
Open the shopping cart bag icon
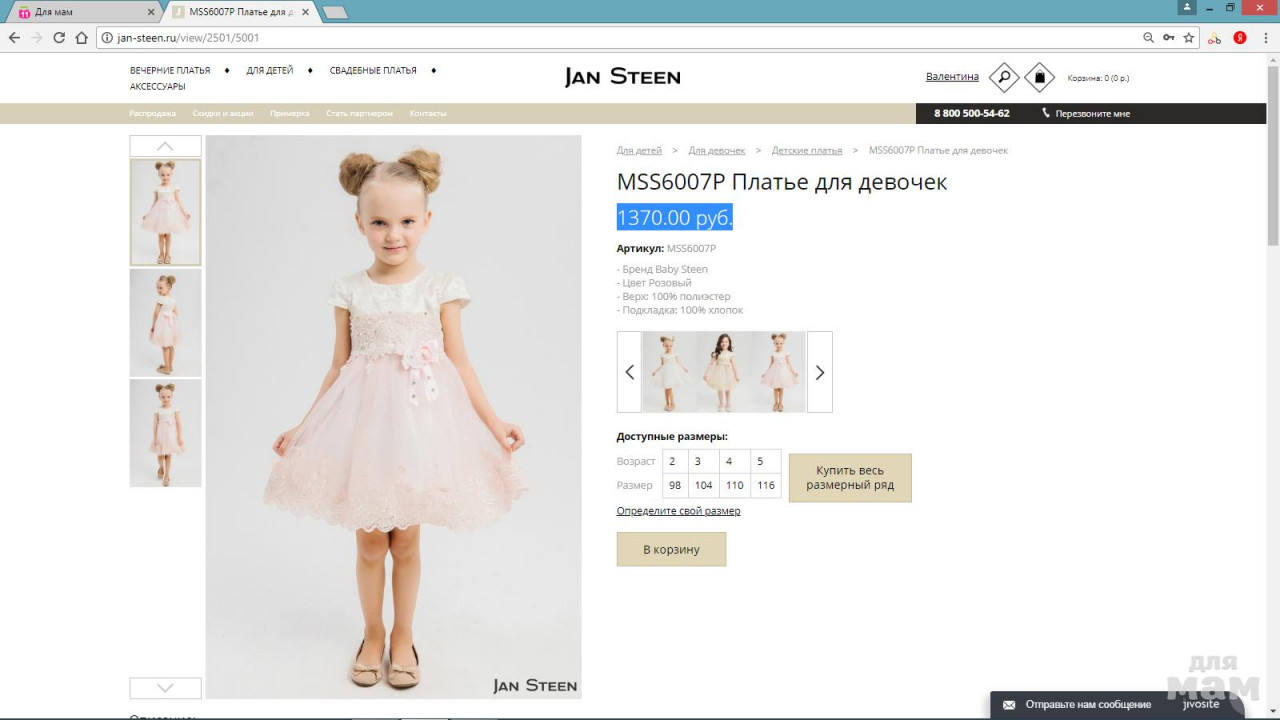click(x=1039, y=77)
